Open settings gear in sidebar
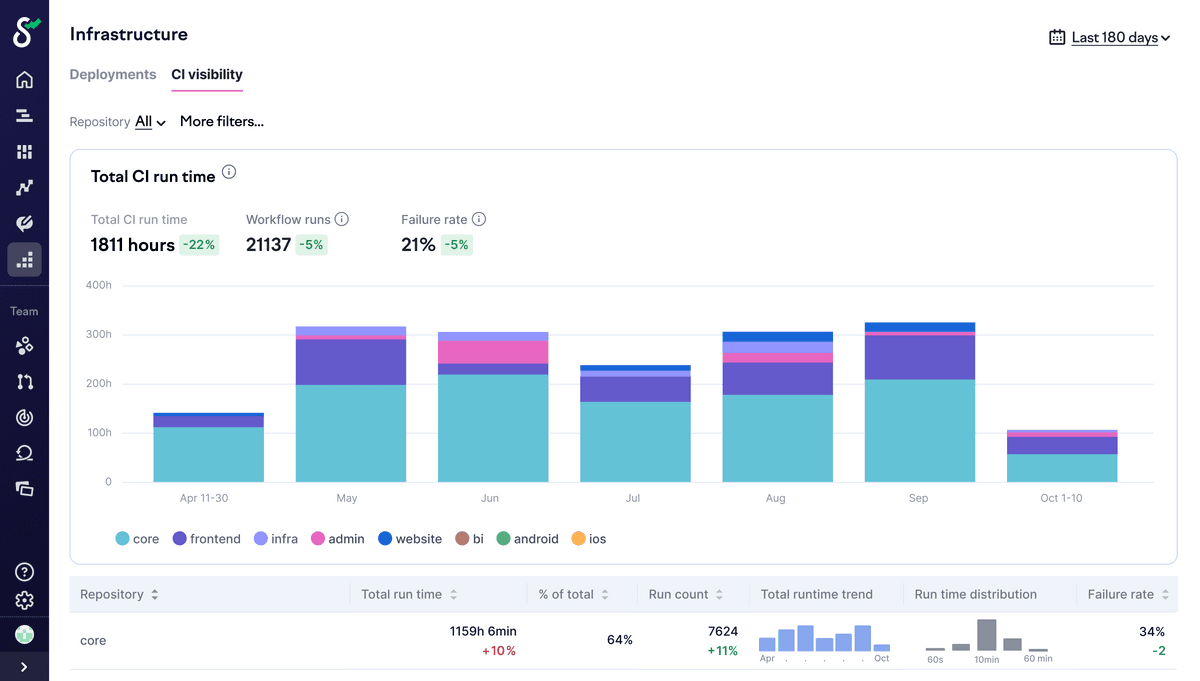 (x=24, y=601)
